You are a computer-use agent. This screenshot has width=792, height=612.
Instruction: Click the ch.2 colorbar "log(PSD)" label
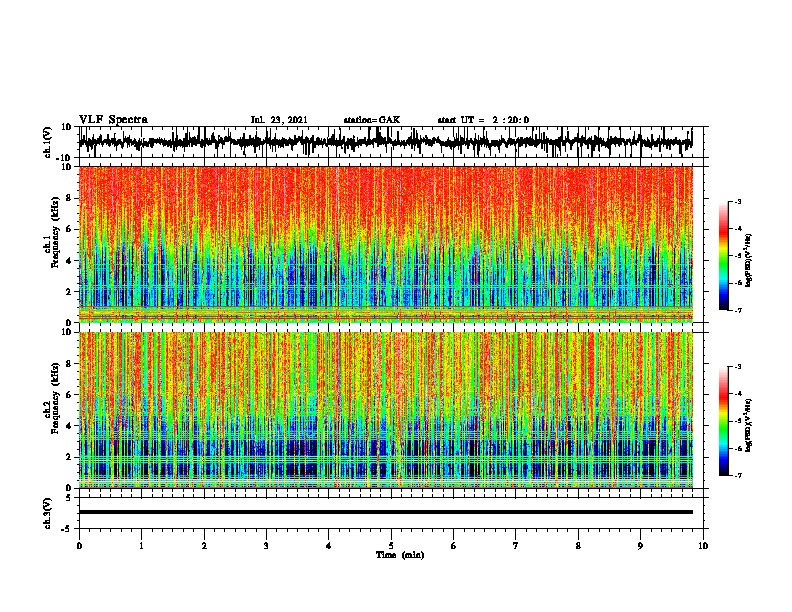(749, 425)
